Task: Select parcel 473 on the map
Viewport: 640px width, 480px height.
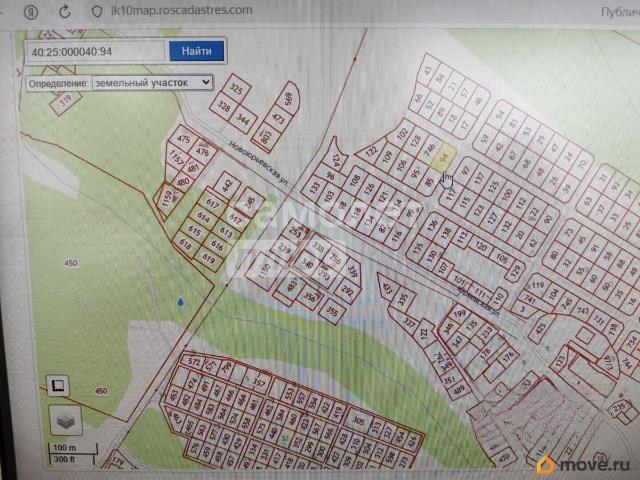Action: pos(278,119)
